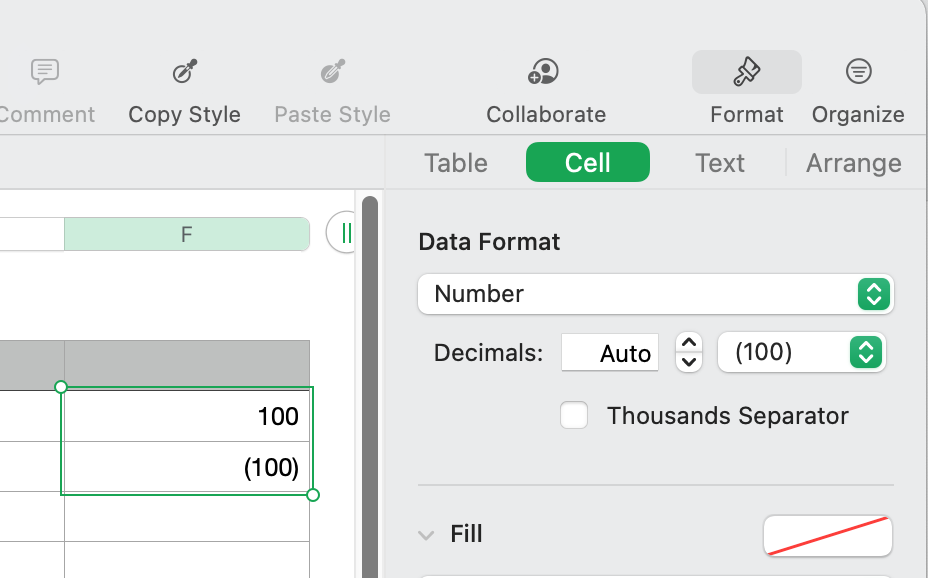
Task: Select the Cell tab
Action: tap(588, 163)
